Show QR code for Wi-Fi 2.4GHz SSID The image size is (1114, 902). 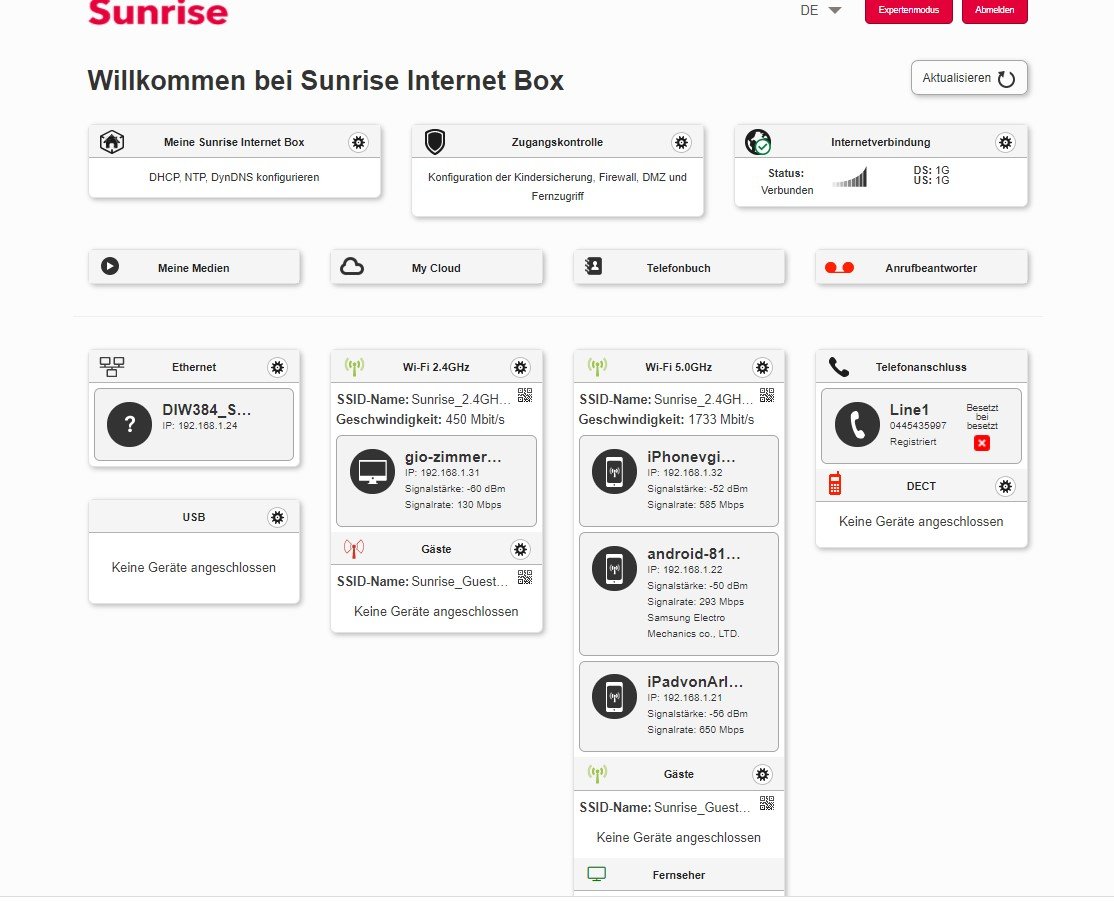pos(525,396)
